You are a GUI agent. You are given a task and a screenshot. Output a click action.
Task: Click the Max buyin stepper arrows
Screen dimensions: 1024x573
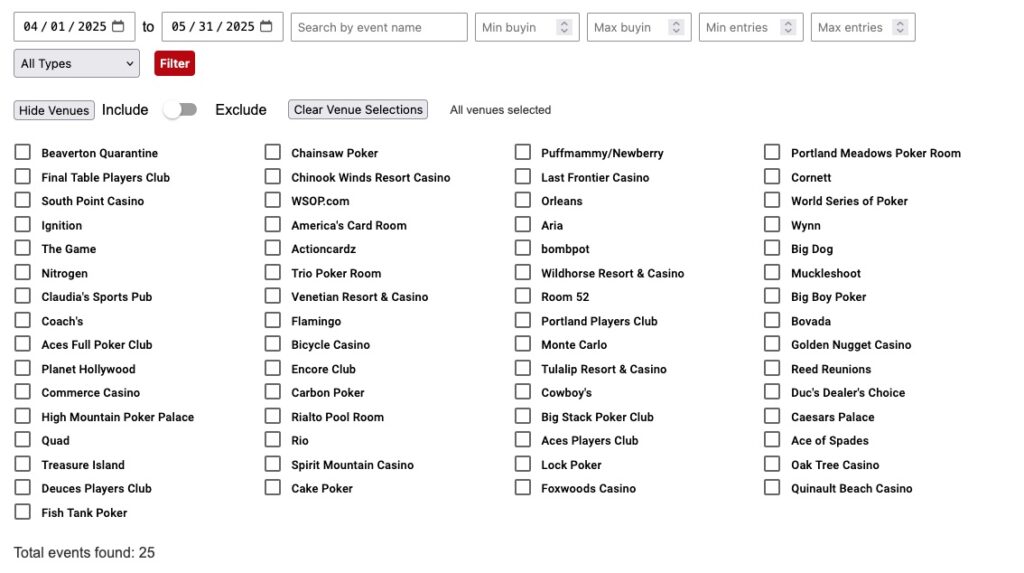click(676, 27)
